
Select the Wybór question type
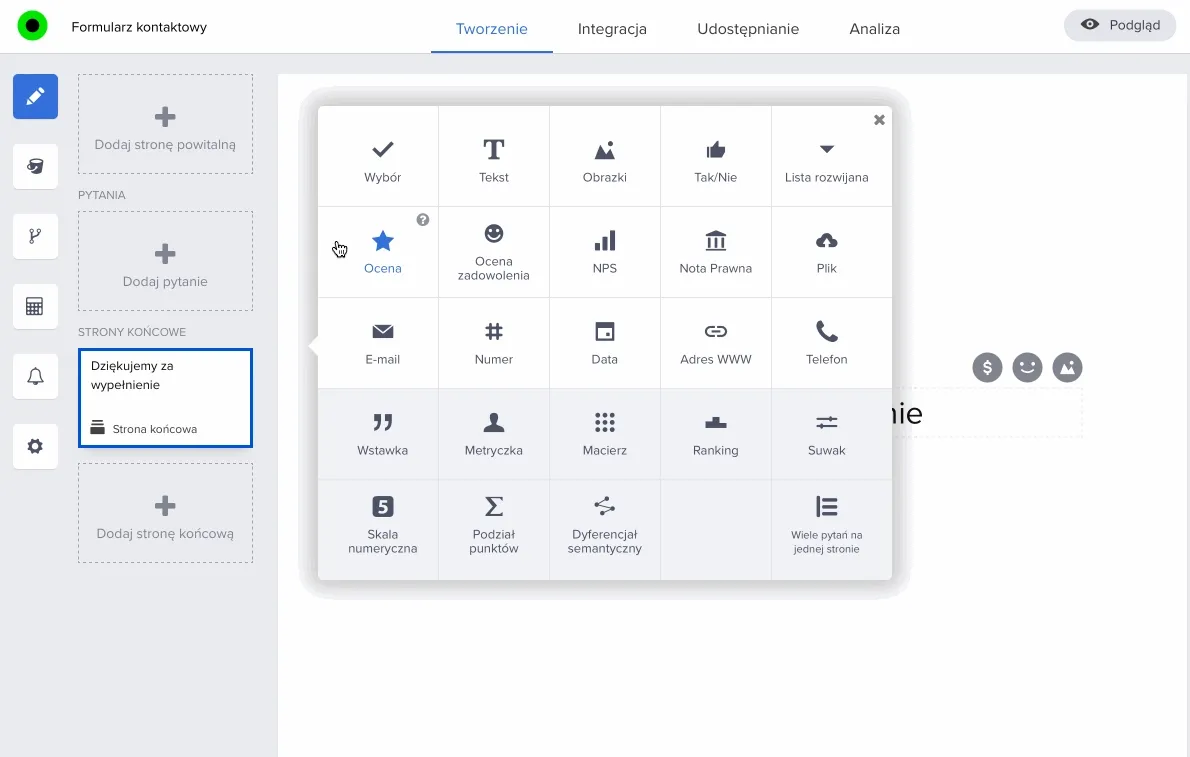click(378, 156)
